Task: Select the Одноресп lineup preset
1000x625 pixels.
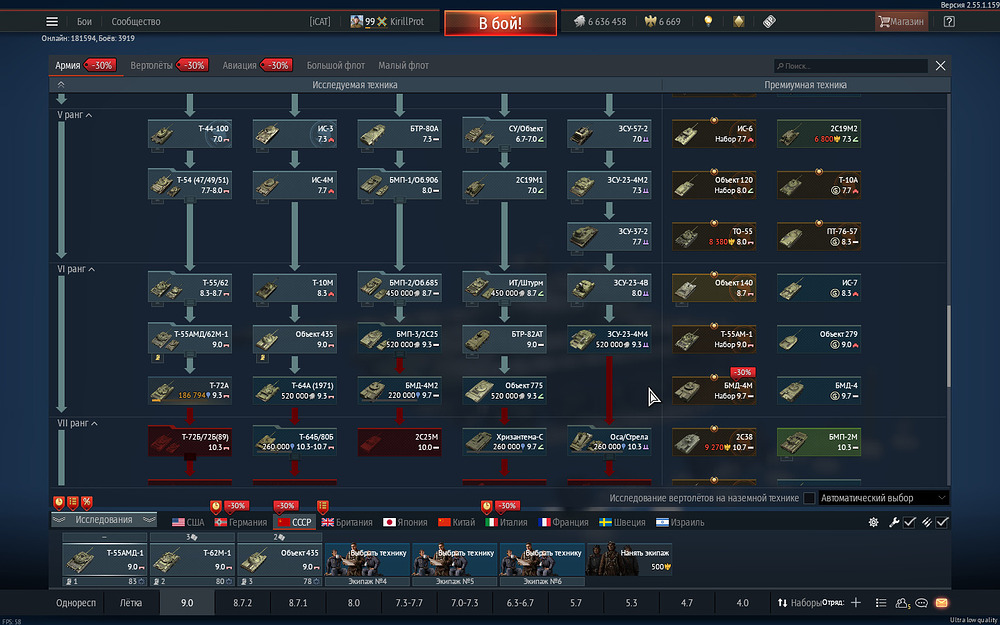Action: (x=76, y=603)
